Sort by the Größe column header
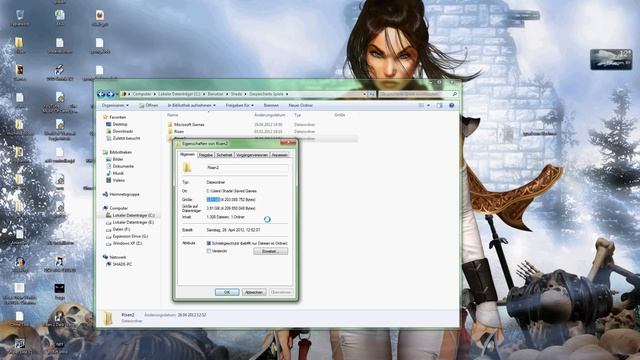640x360 pixels. point(340,115)
